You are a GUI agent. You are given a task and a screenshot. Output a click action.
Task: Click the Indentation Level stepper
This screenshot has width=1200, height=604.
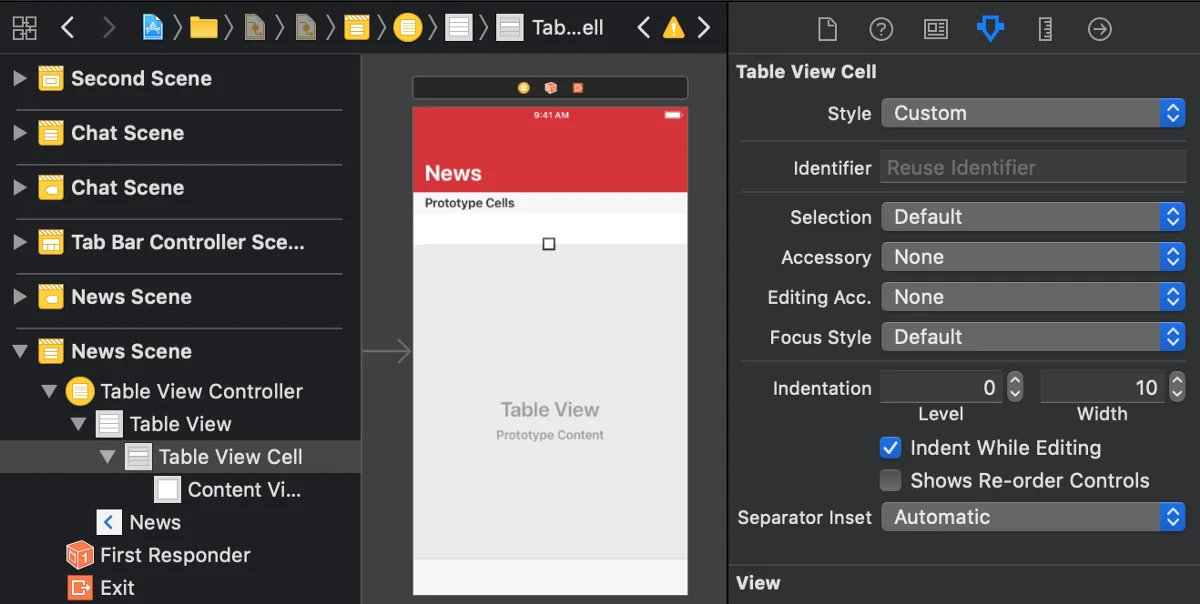[1015, 388]
